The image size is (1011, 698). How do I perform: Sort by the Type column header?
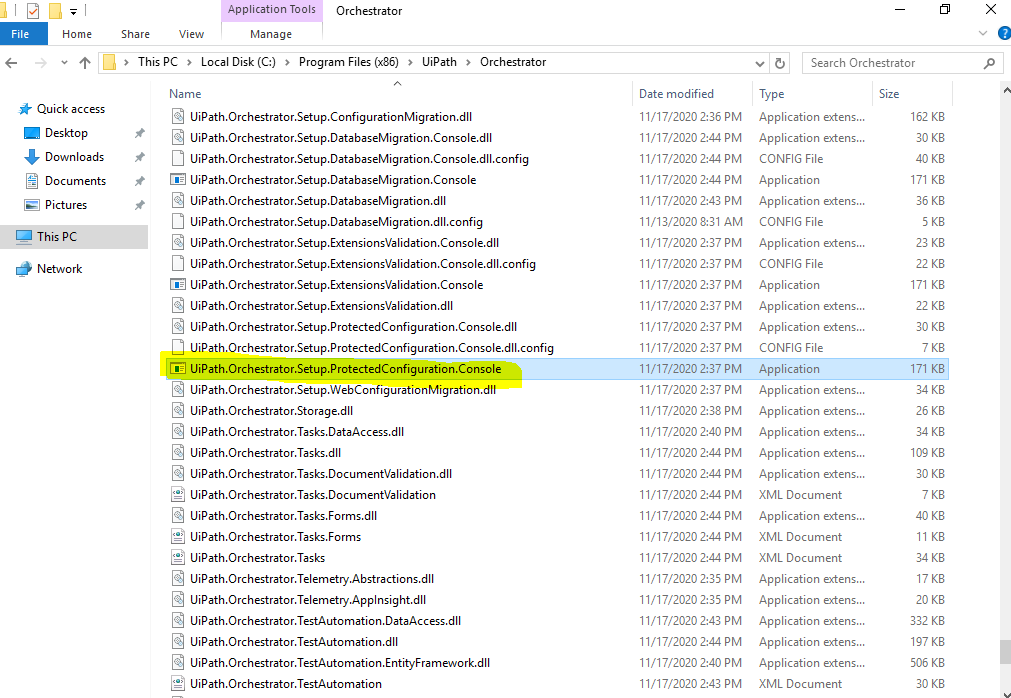771,94
